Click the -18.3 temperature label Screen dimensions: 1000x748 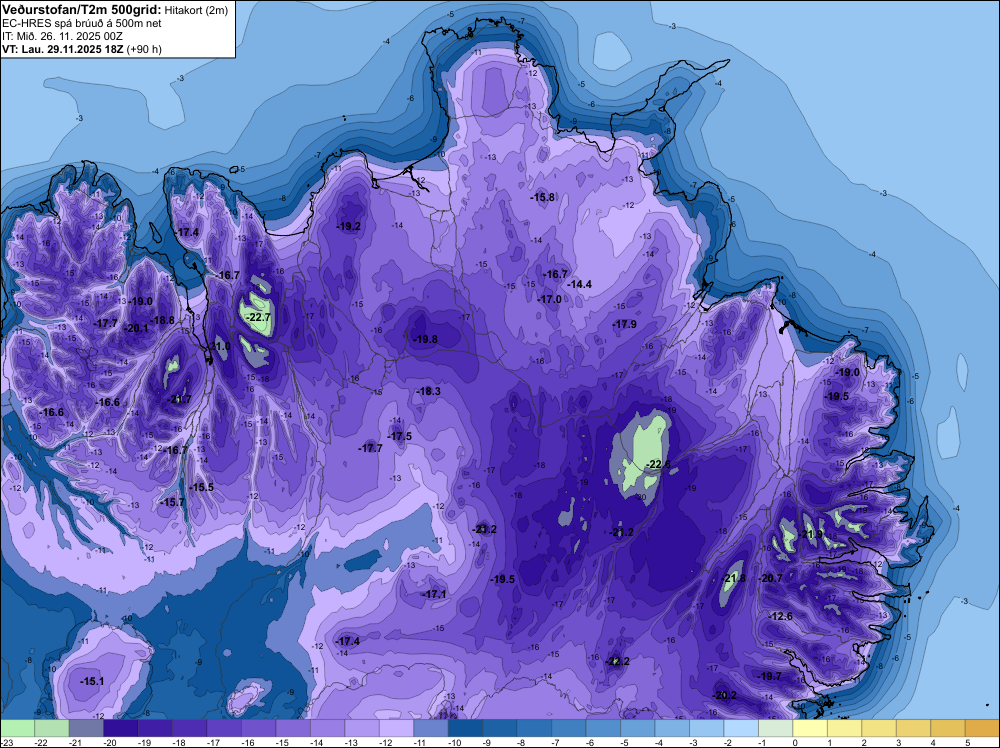tap(429, 392)
